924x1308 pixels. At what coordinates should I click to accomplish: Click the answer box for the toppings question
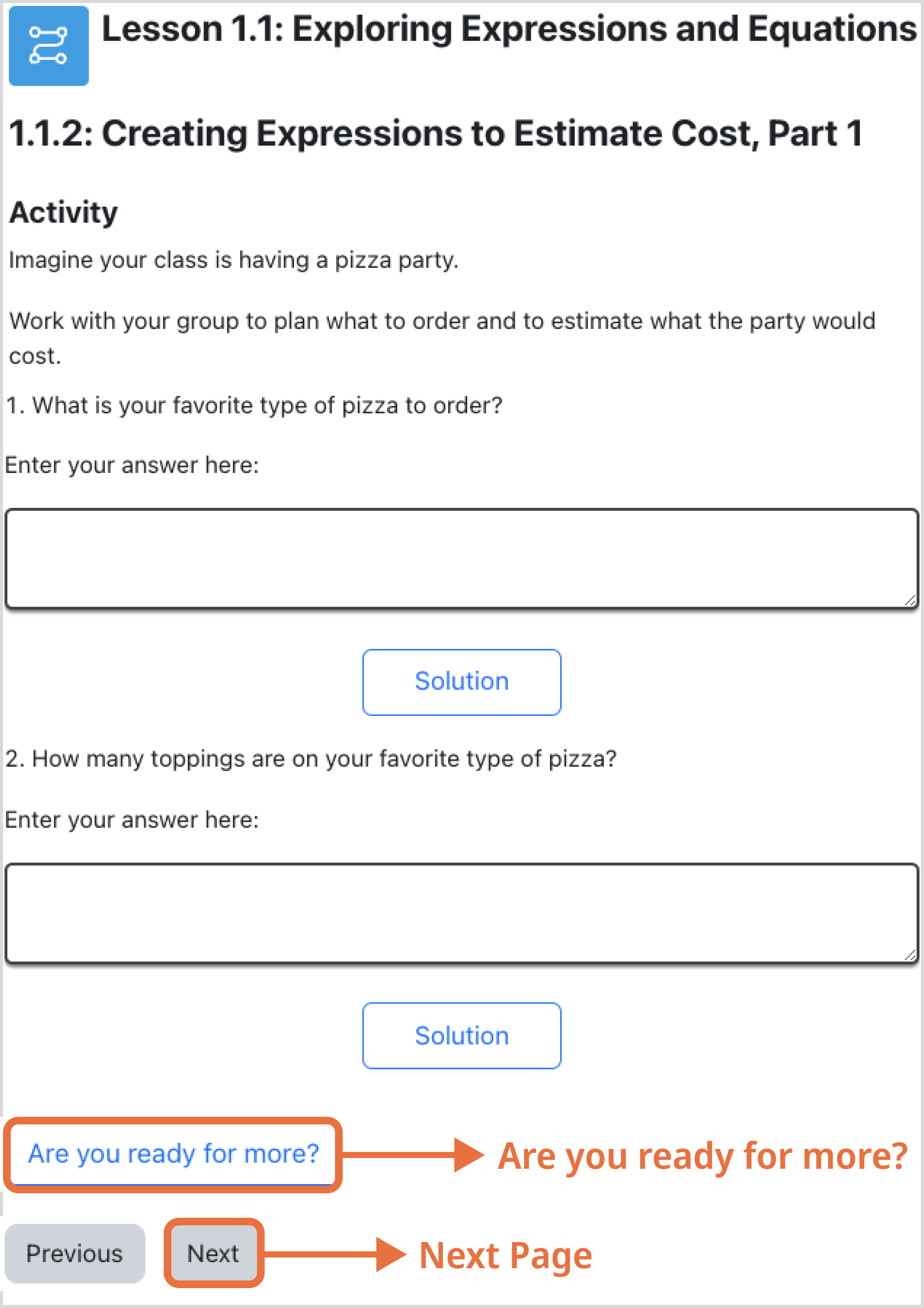click(x=462, y=913)
